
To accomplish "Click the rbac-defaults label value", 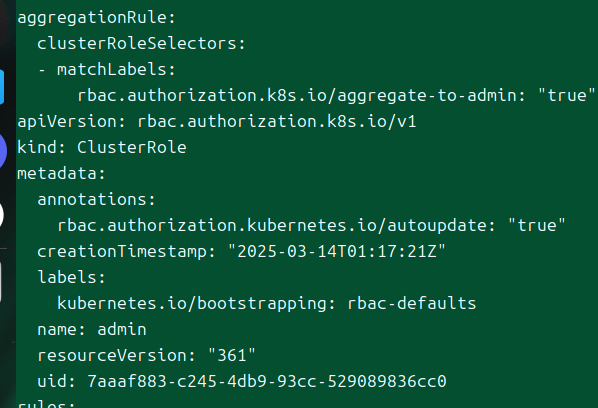I will 412,304.
